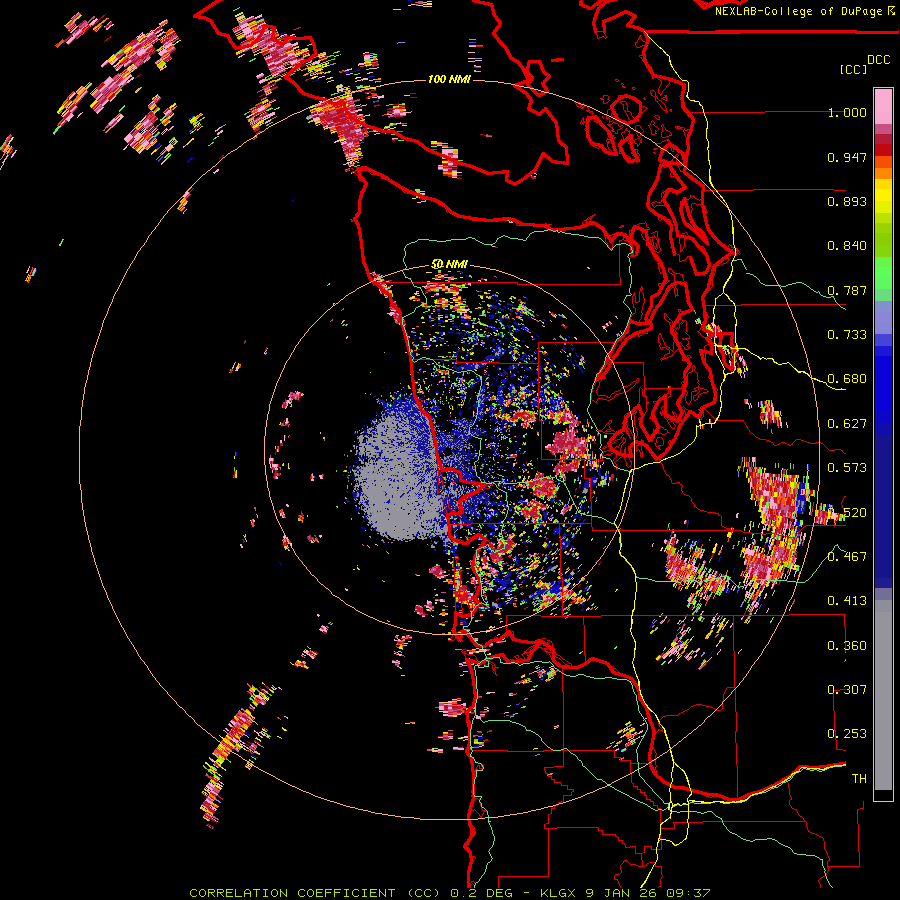This screenshot has width=900, height=900.
Task: Click the 100 NMI range ring label
Action: click(x=449, y=79)
